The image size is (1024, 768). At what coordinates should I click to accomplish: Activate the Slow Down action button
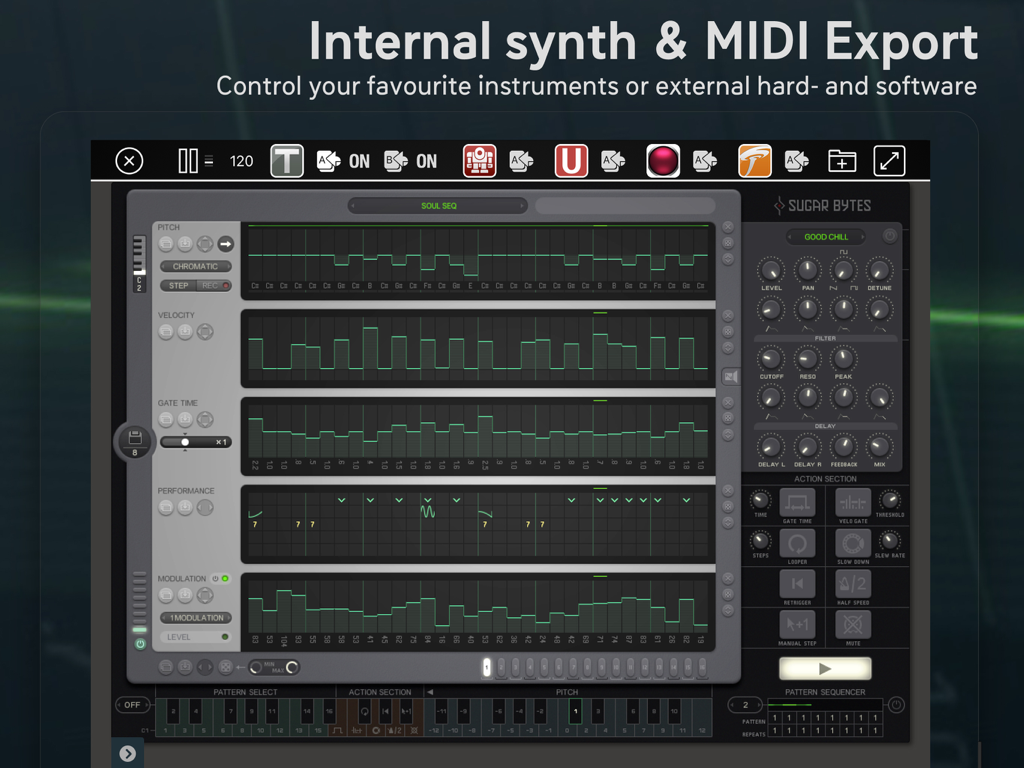coord(852,543)
